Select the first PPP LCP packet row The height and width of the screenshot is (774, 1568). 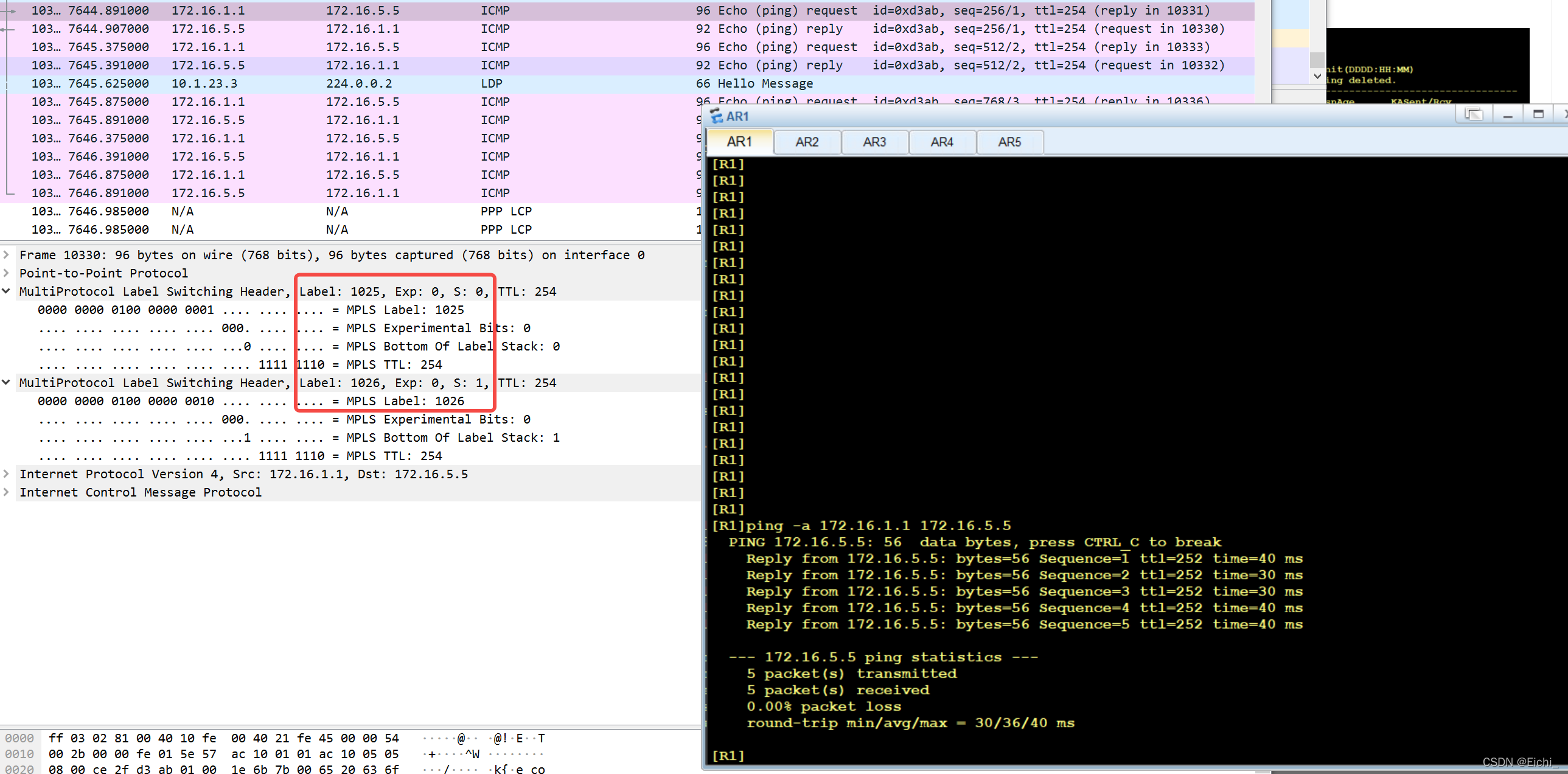click(350, 211)
